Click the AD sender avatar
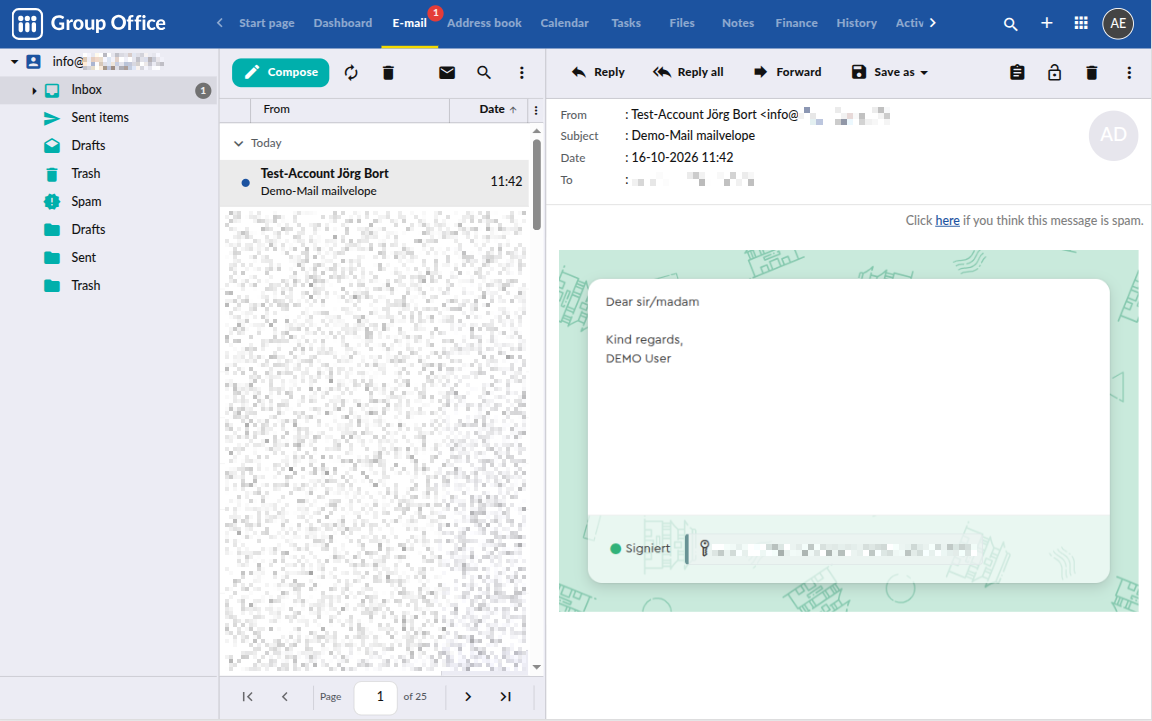The width and height of the screenshot is (1152, 721). coord(1113,135)
